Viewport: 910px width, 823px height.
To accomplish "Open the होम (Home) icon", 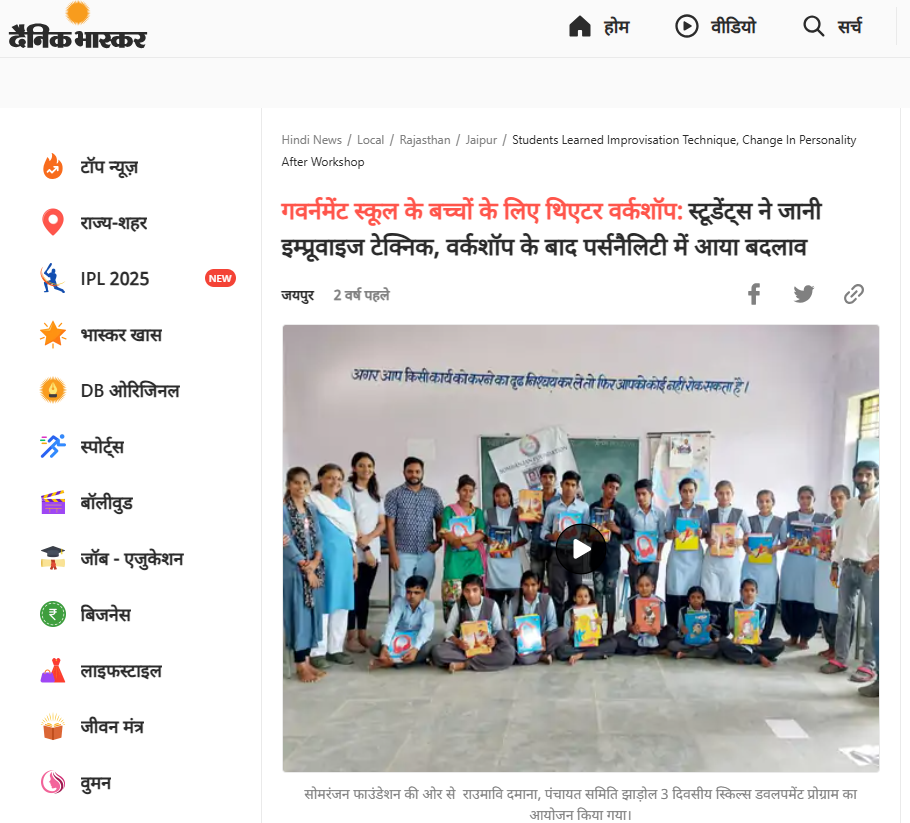I will [579, 27].
